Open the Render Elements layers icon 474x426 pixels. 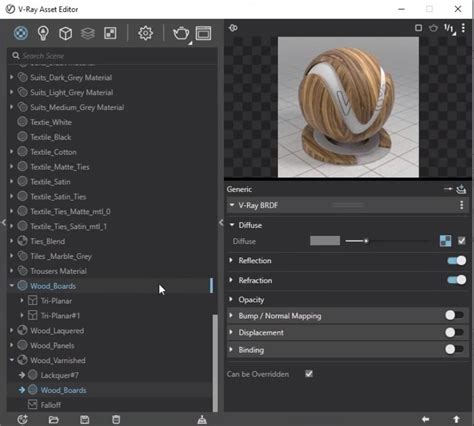(x=88, y=33)
